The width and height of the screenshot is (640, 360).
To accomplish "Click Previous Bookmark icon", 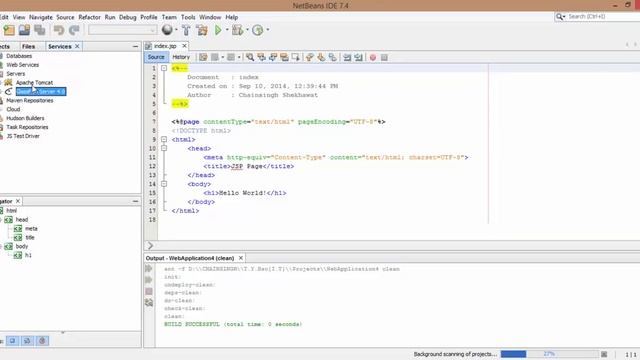I will point(310,58).
